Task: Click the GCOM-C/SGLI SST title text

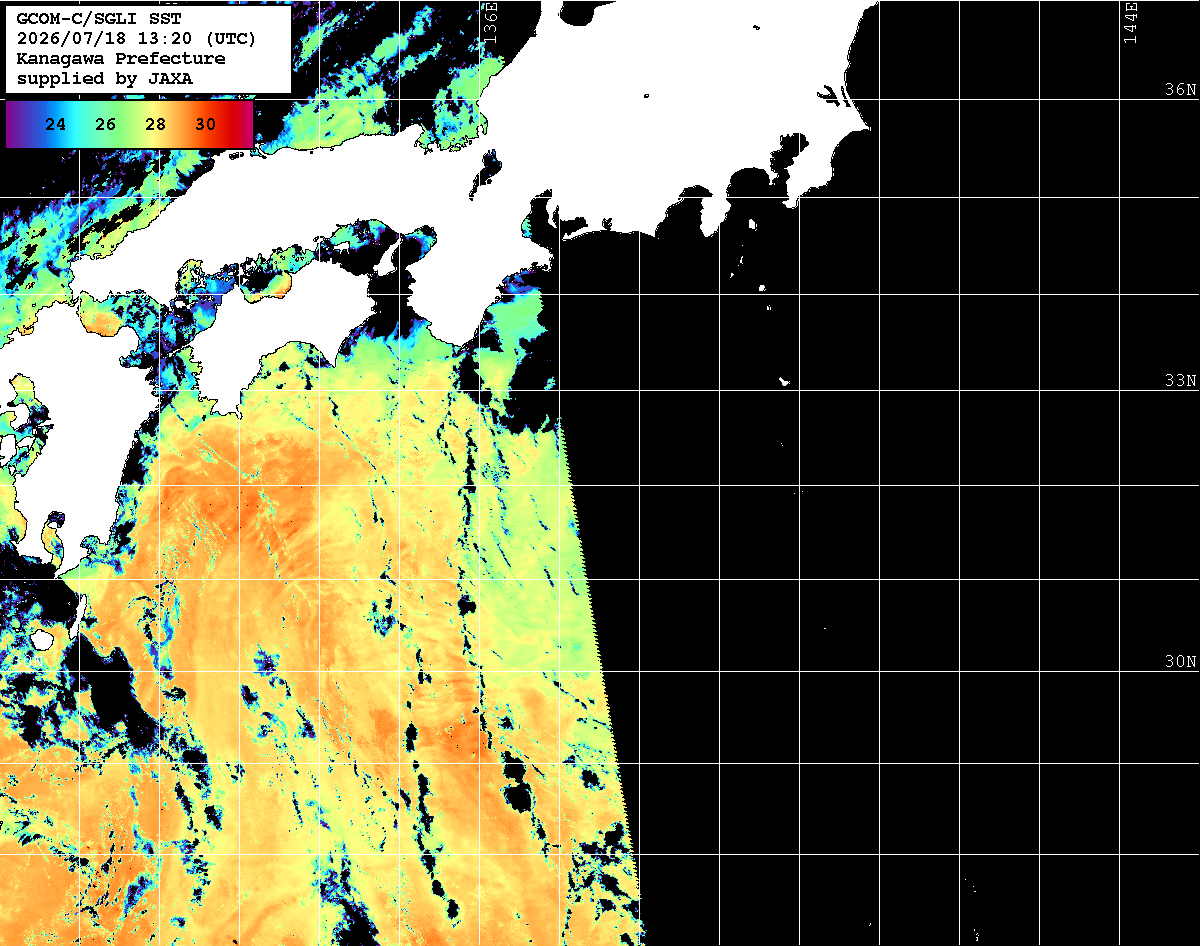Action: 100,19
